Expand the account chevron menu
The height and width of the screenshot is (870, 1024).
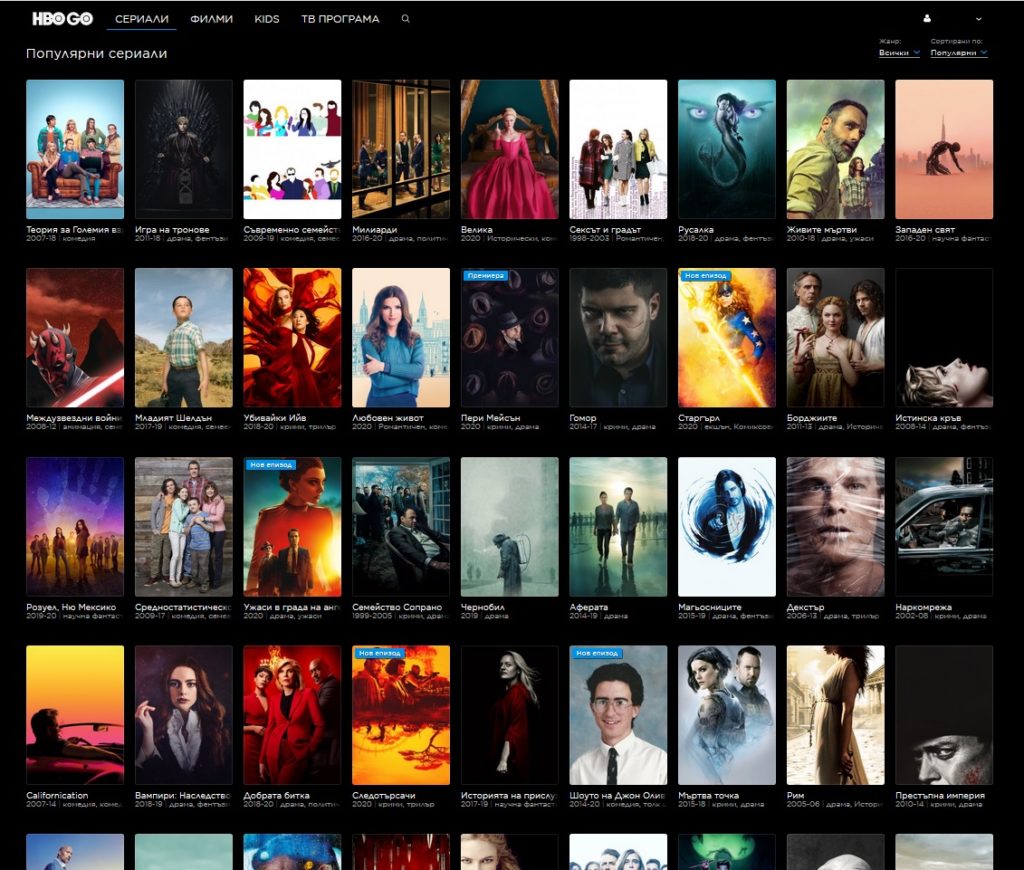pos(978,19)
